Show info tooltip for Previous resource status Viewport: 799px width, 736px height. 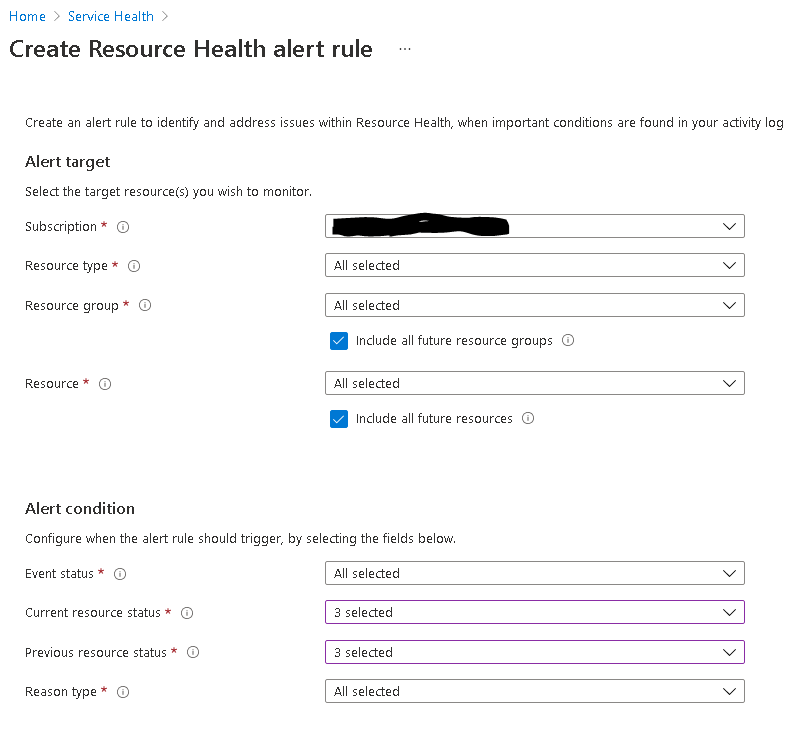click(x=193, y=652)
